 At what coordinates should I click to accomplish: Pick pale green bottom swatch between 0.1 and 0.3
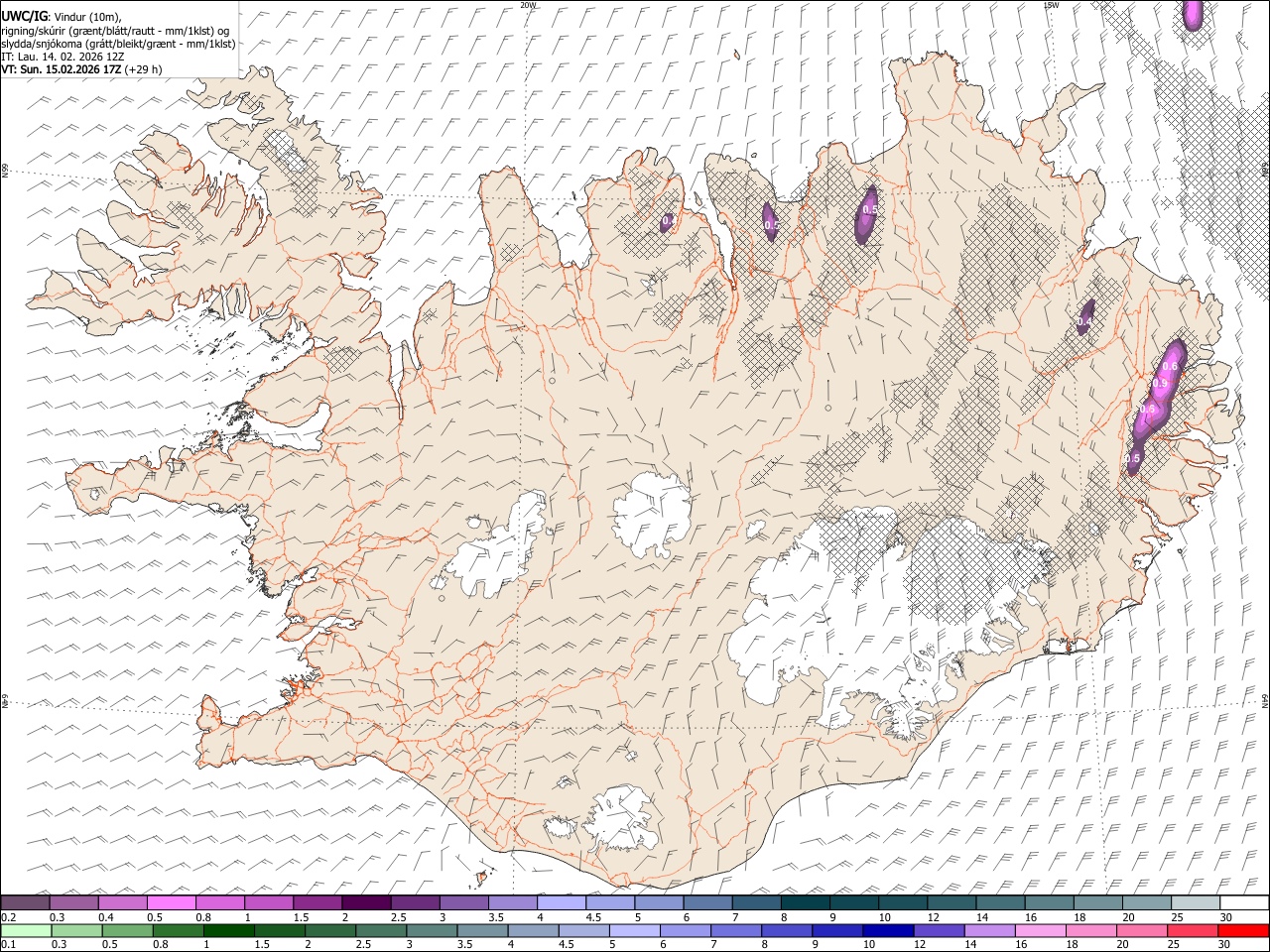click(26, 930)
